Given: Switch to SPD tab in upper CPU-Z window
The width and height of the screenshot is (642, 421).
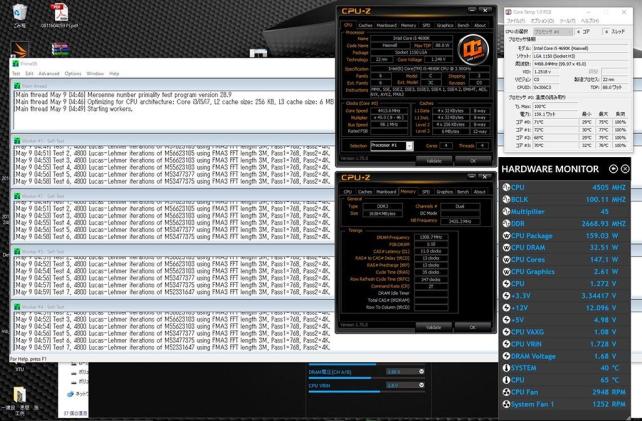Looking at the screenshot, I should click(426, 25).
